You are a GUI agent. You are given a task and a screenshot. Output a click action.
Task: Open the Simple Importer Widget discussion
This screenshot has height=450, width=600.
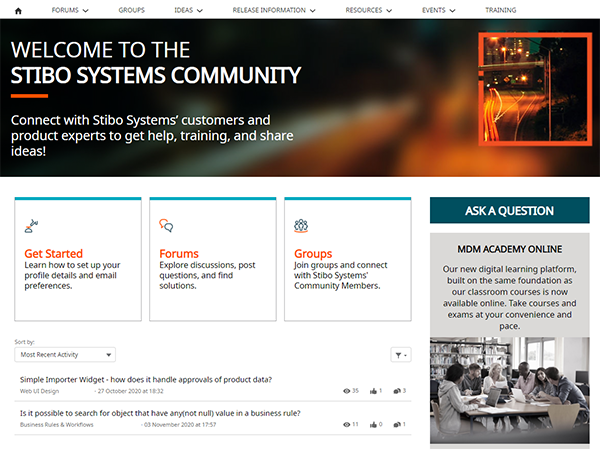pos(146,380)
